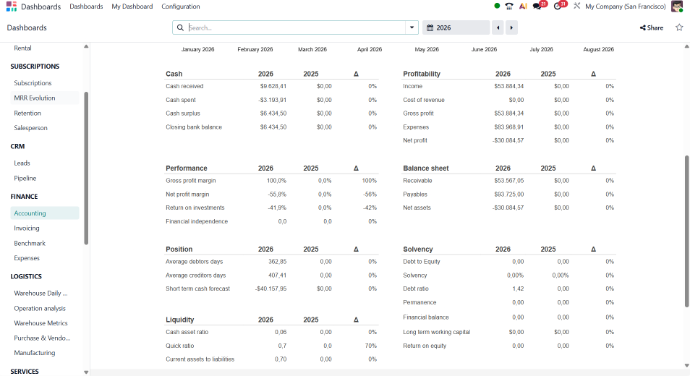This screenshot has height=376, width=690.
Task: Click the sidebar scroll up arrow
Action: pyautogui.click(x=86, y=46)
